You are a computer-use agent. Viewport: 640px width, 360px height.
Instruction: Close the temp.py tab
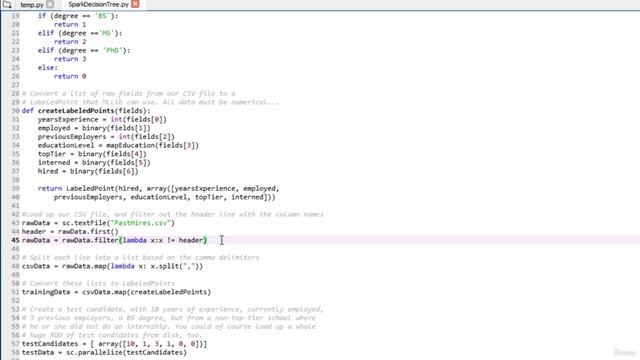pyautogui.click(x=50, y=4)
